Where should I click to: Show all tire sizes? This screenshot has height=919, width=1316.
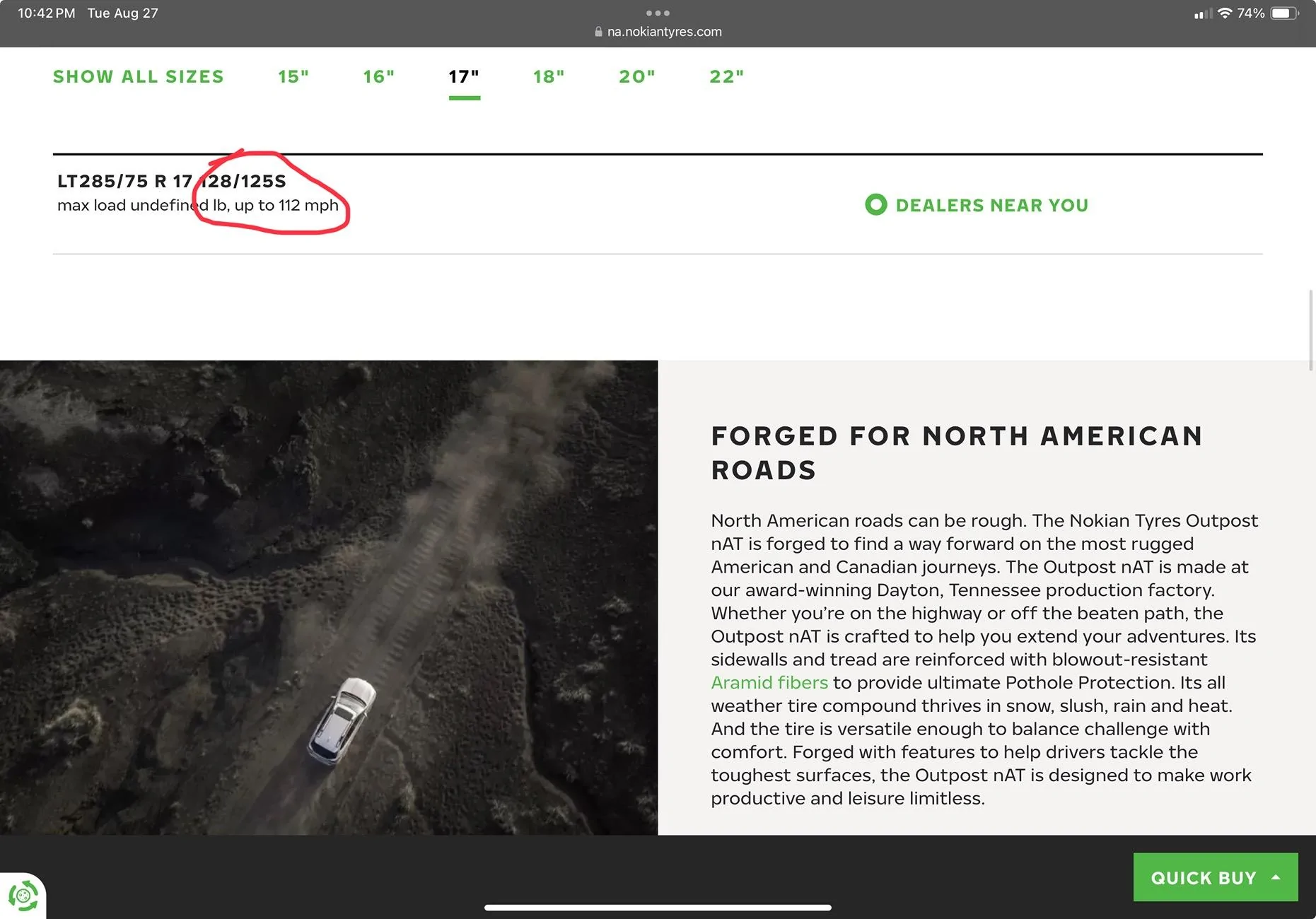pos(139,76)
